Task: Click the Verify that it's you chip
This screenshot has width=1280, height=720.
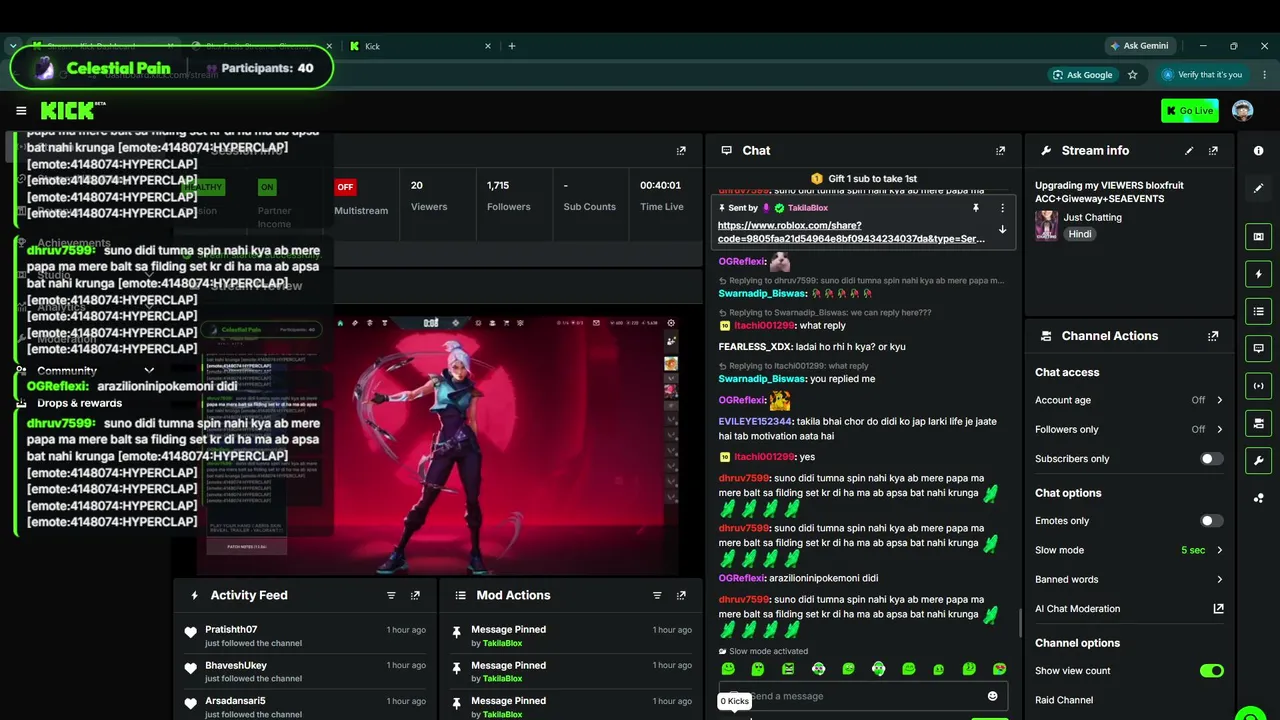Action: [x=1202, y=75]
